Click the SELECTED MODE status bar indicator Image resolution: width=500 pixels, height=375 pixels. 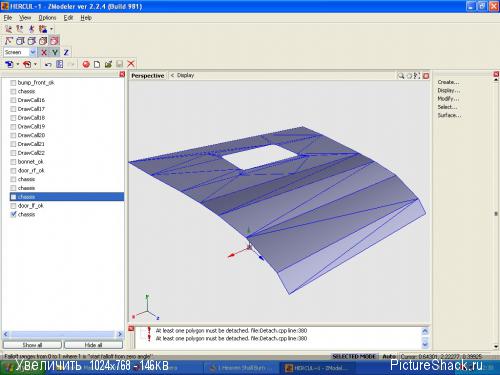354,357
